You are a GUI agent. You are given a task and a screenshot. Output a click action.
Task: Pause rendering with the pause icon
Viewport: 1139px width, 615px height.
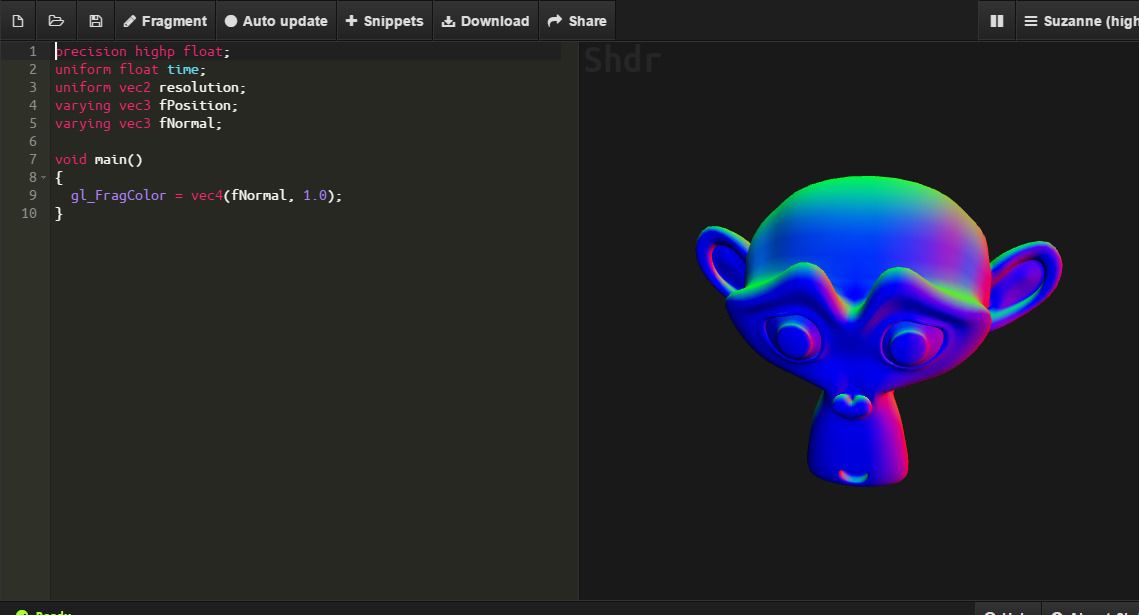(996, 21)
